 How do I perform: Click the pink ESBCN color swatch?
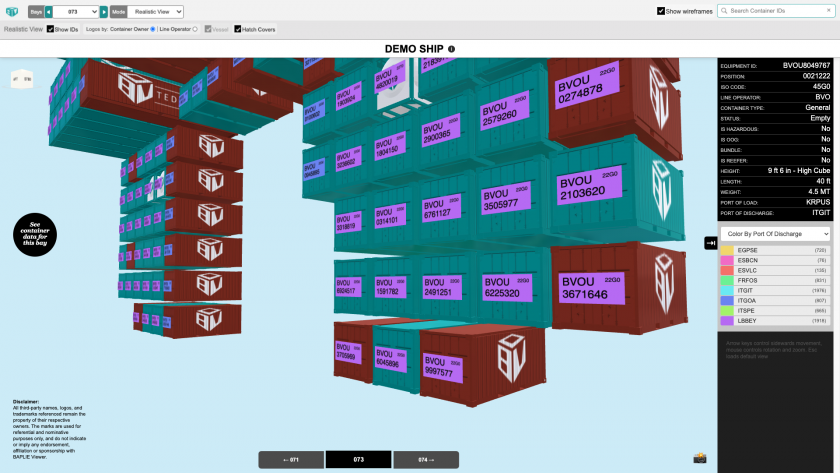(727, 260)
